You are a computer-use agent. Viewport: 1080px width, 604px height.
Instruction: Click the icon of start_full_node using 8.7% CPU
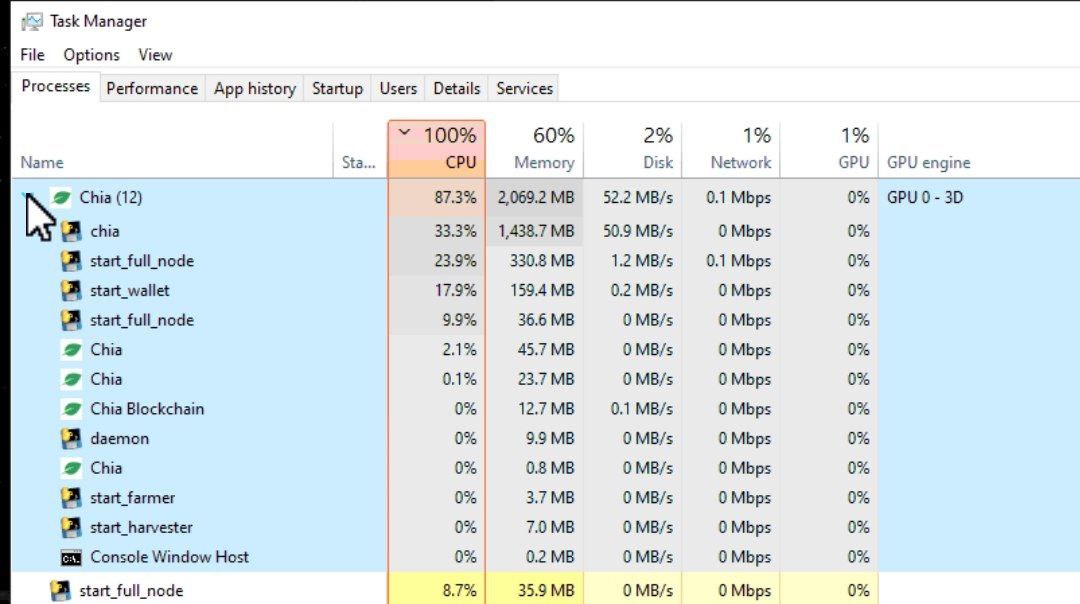(60, 591)
